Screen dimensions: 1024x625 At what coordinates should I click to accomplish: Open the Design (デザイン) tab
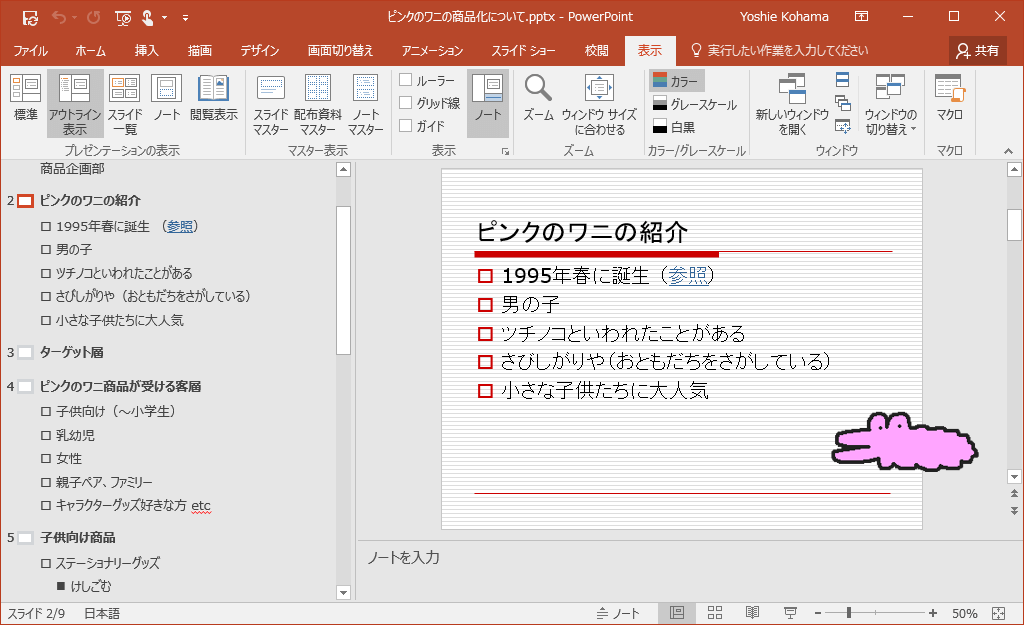coord(259,50)
